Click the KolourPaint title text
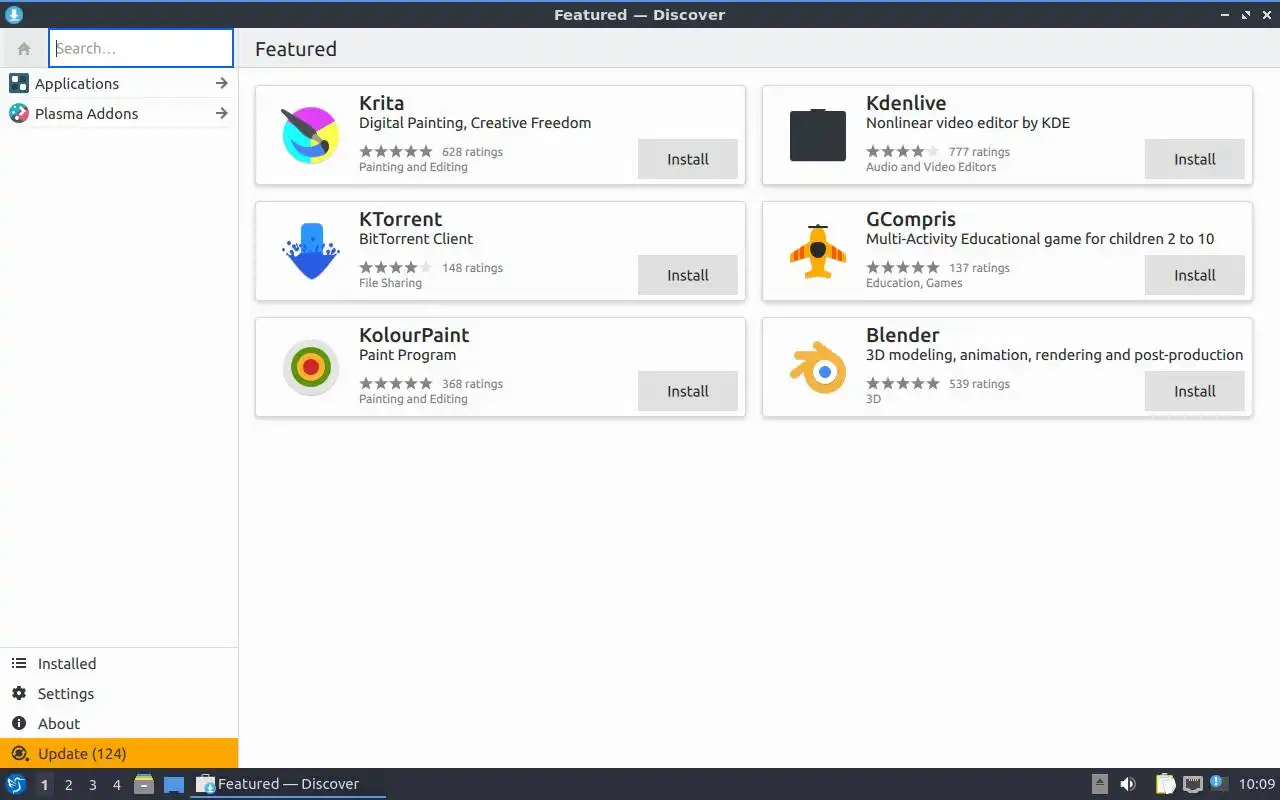Viewport: 1280px width, 800px height. pos(414,335)
